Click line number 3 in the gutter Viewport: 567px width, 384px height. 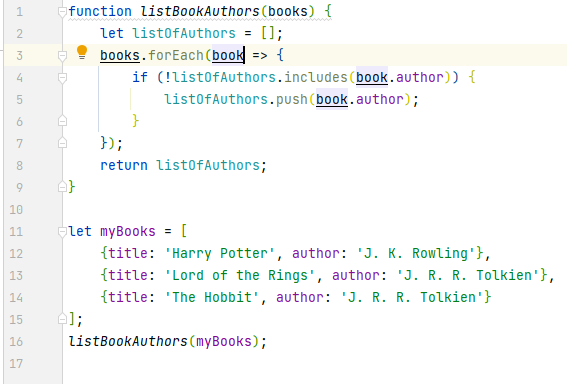(x=20, y=56)
